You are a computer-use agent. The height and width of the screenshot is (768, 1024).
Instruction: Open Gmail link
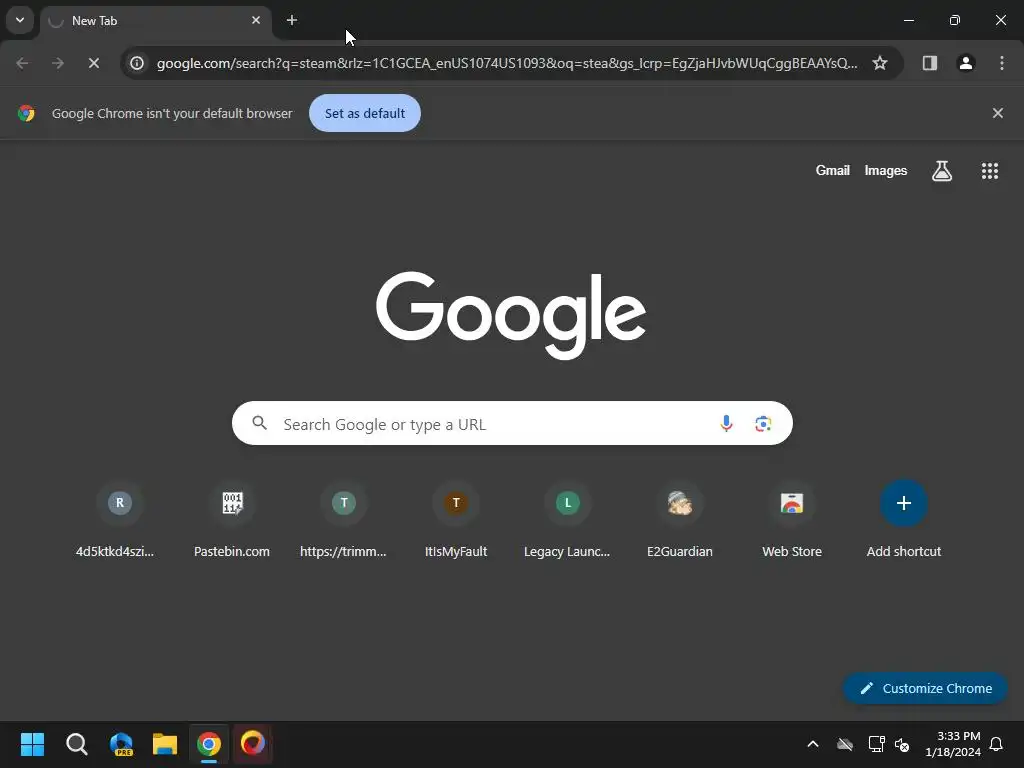832,170
